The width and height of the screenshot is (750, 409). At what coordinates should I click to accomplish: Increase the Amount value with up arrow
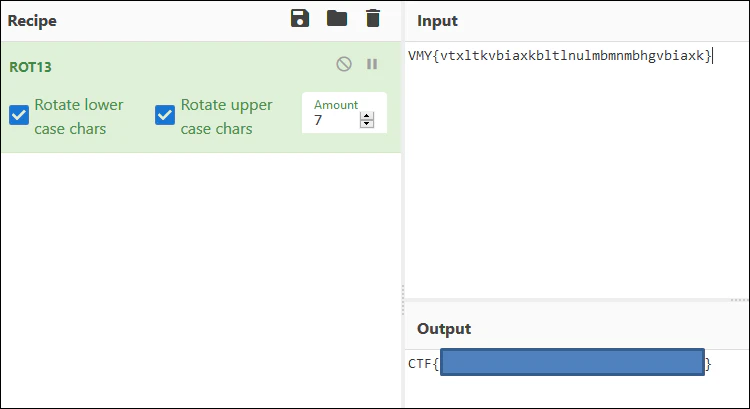[367, 116]
